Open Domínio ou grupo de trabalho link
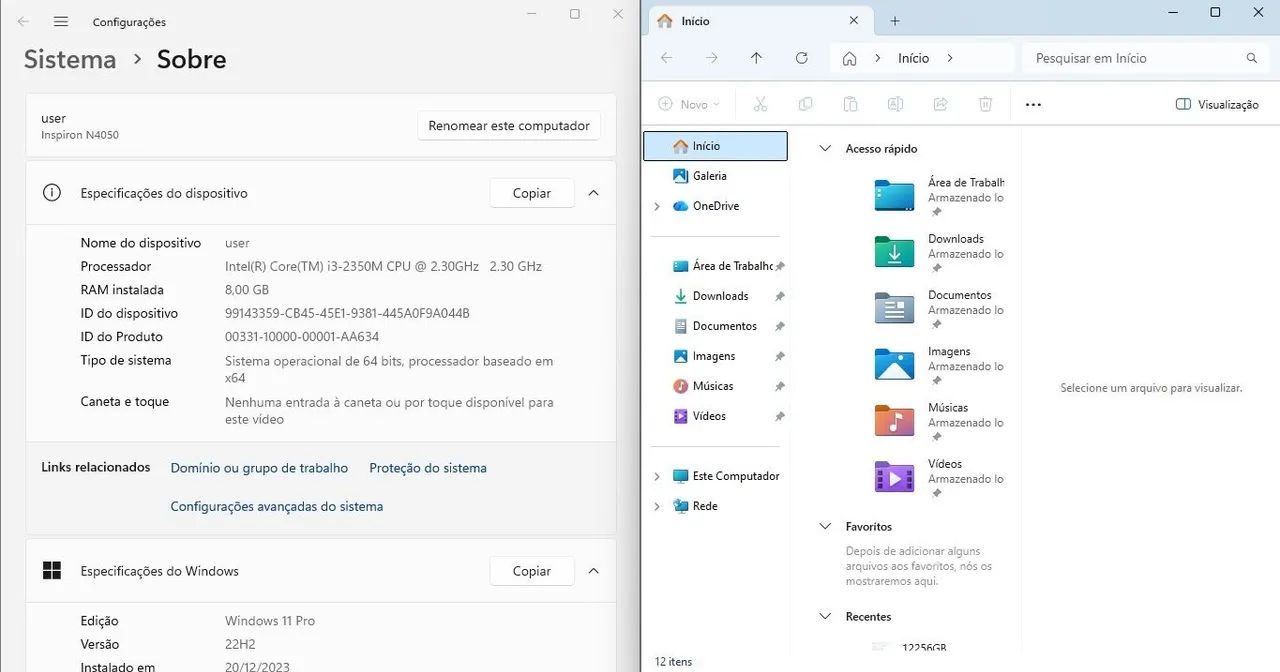1280x672 pixels. coord(259,468)
